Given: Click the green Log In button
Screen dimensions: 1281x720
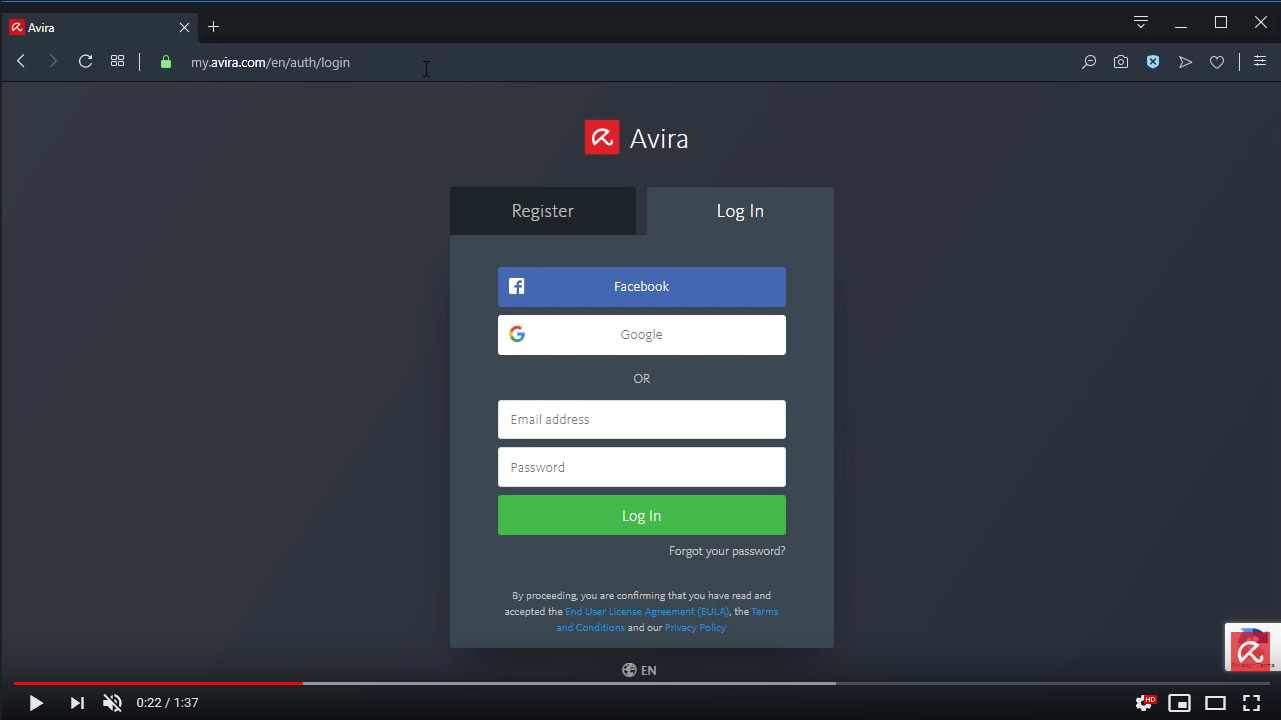Looking at the screenshot, I should (642, 515).
